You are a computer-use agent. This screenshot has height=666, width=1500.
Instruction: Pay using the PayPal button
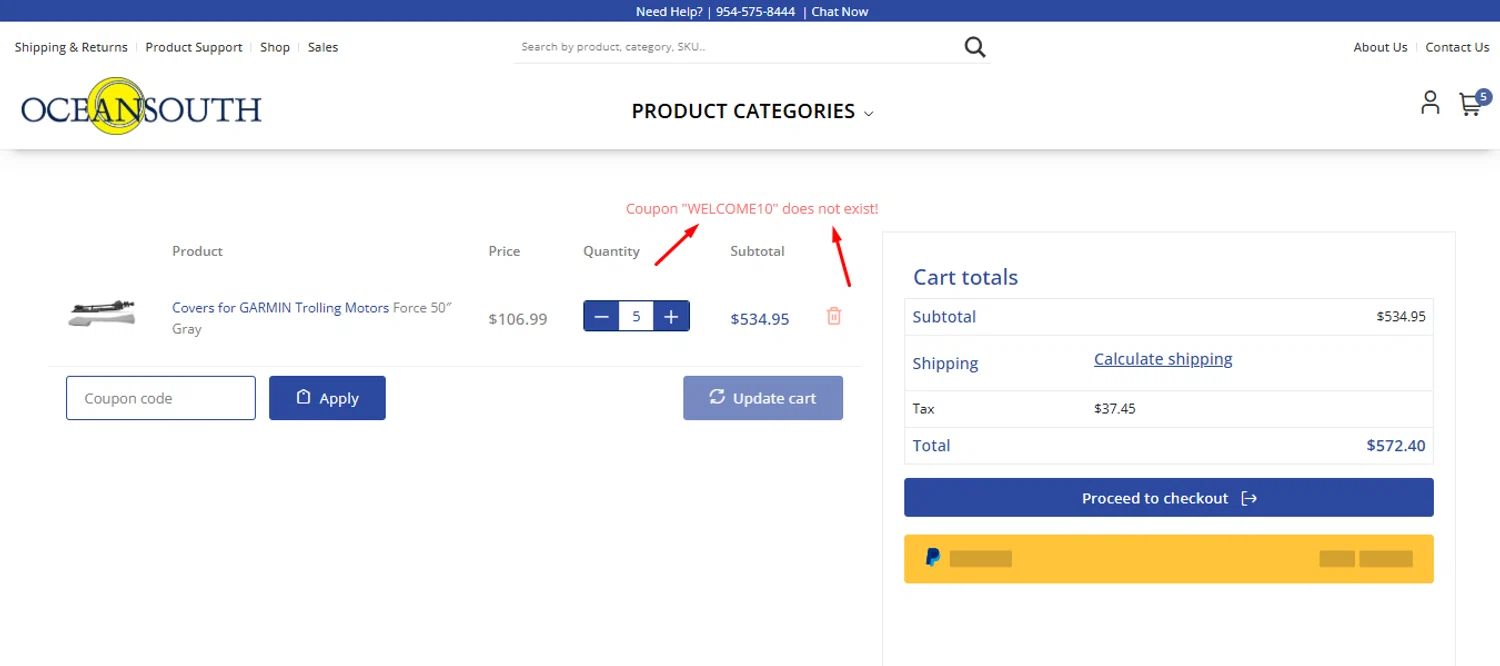pyautogui.click(x=1168, y=559)
